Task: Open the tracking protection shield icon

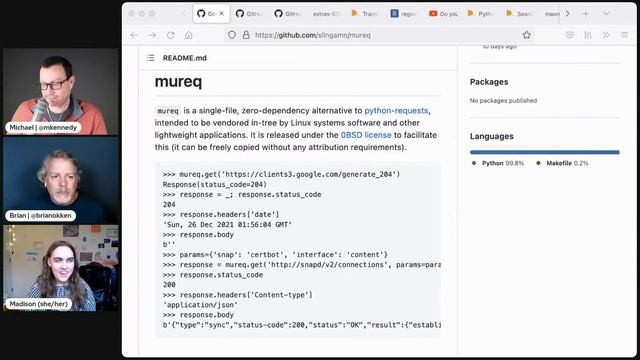Action: click(232, 35)
